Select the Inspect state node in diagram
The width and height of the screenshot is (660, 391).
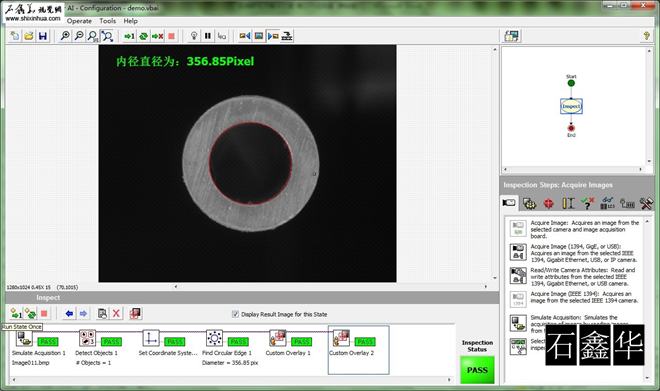coord(571,106)
